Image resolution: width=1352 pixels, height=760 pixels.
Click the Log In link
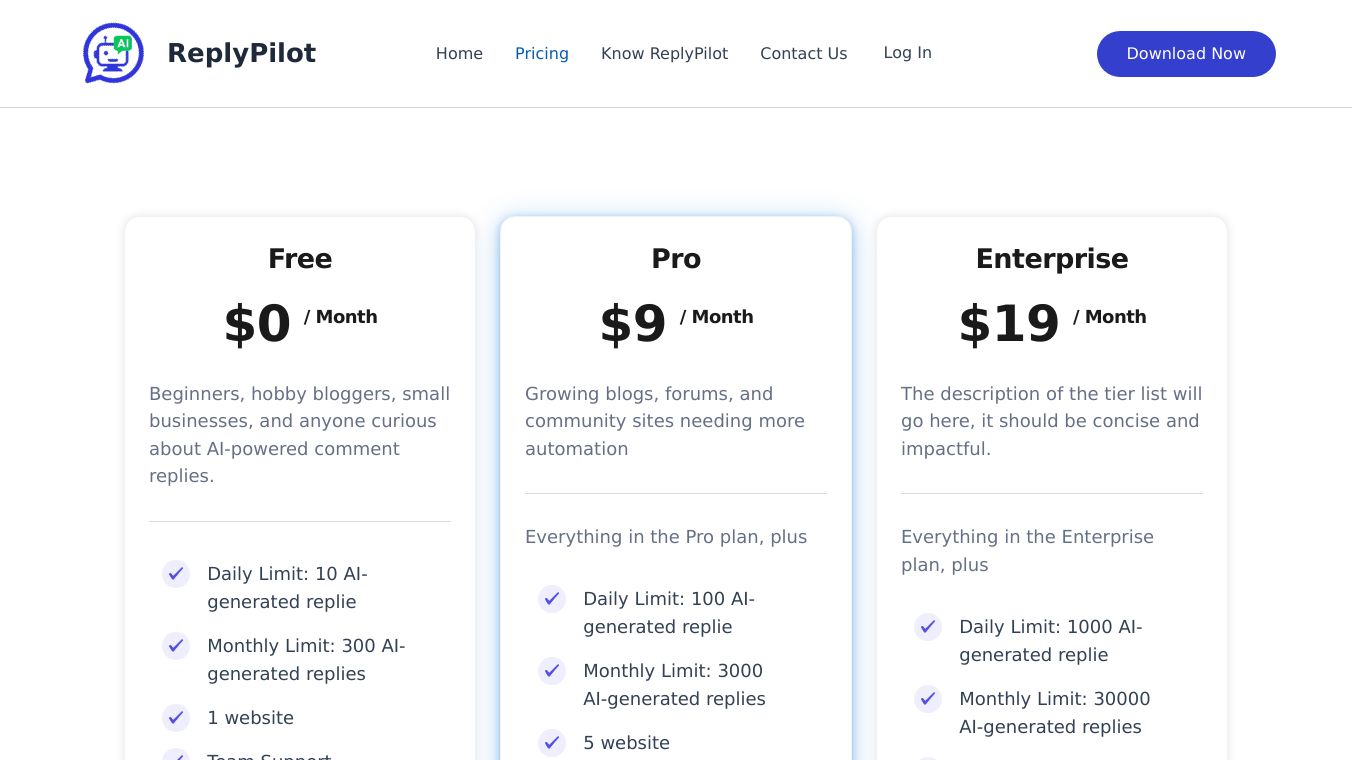point(907,53)
